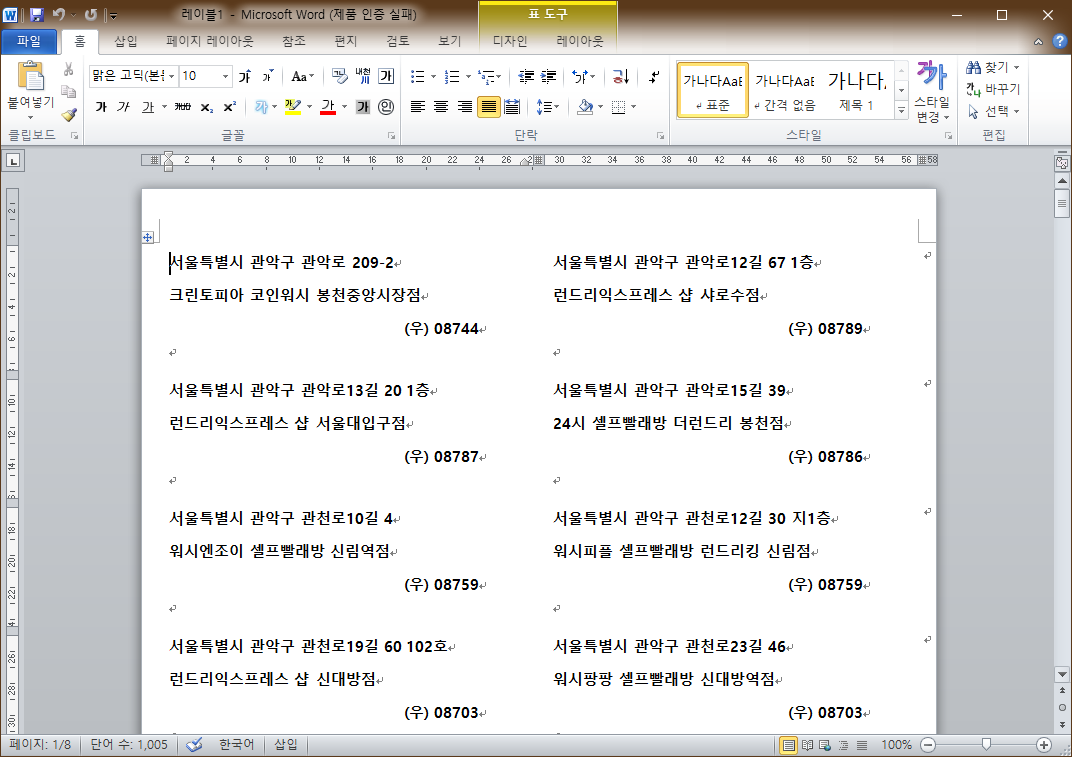
Task: Toggle character shading 가
Action: 363,107
